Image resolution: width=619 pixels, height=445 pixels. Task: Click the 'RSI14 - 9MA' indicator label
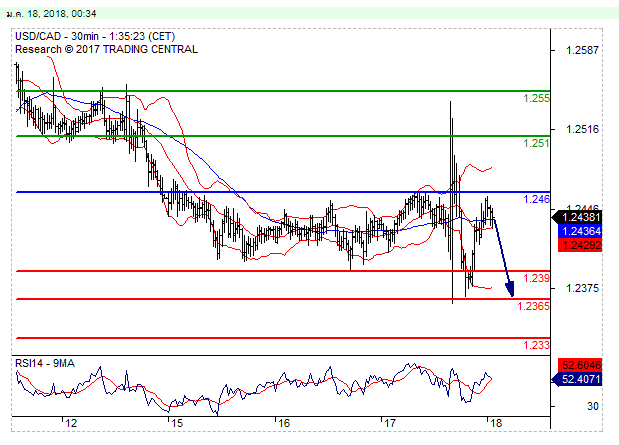[45, 363]
